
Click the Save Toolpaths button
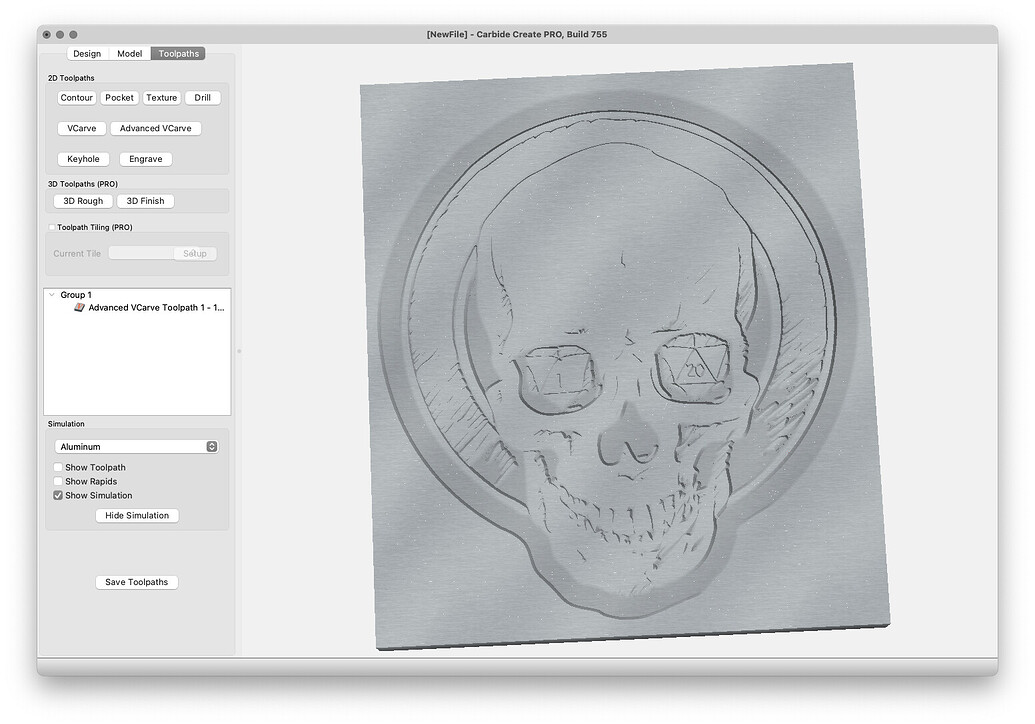(137, 582)
